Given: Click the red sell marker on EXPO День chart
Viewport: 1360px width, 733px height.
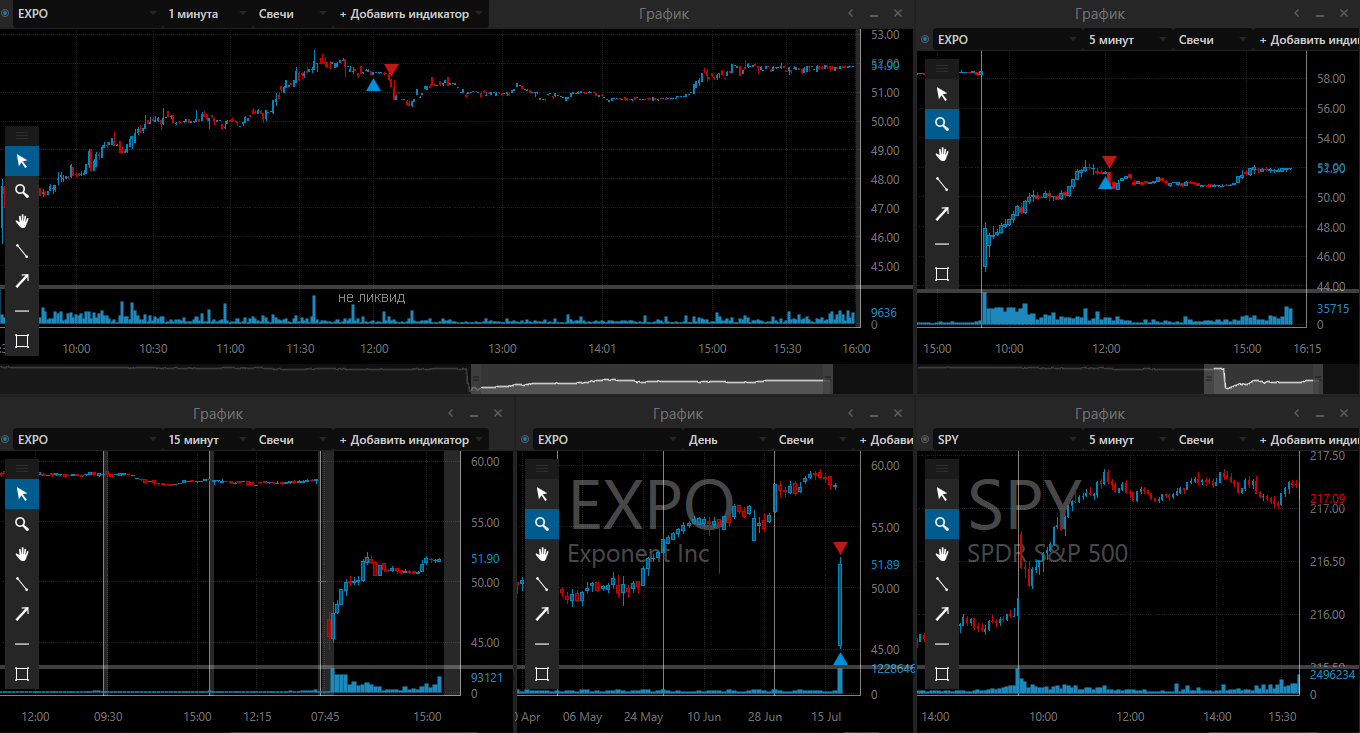Looking at the screenshot, I should coord(840,548).
